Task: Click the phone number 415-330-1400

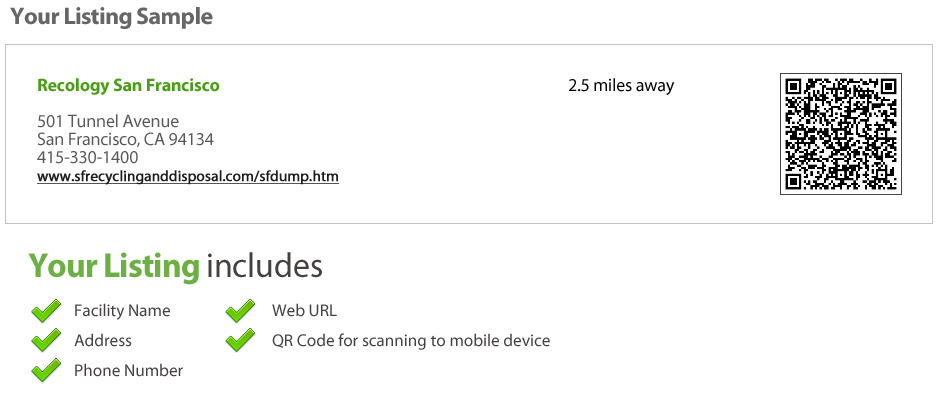Action: 87,157
